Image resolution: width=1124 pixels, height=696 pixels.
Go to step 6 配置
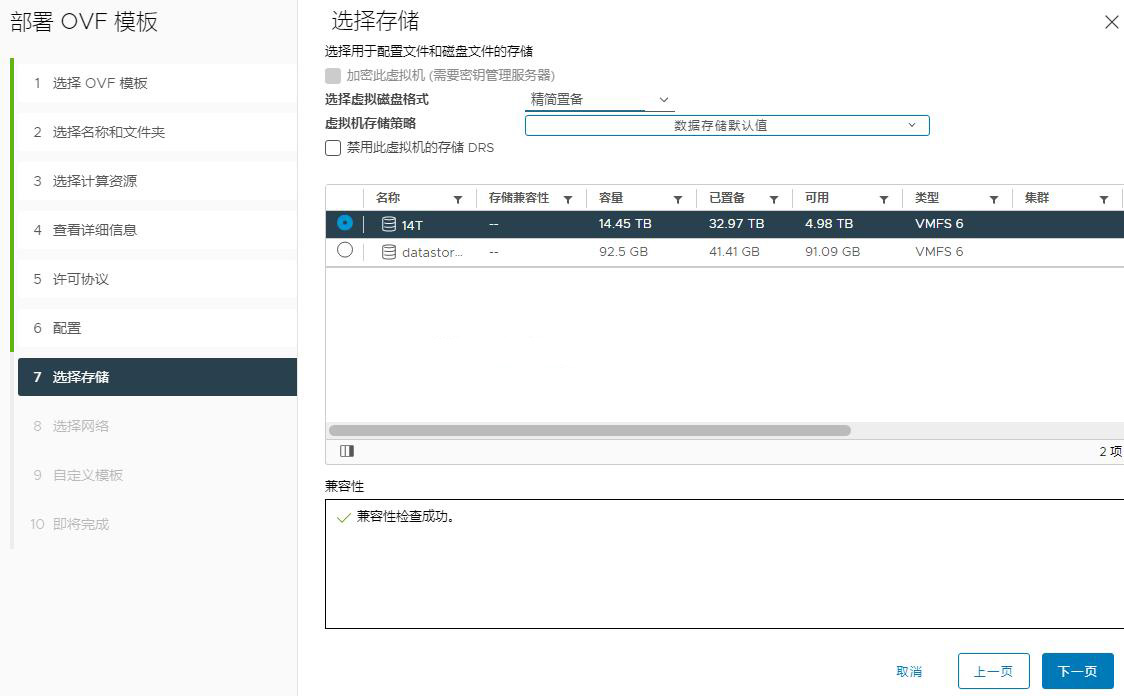(x=67, y=328)
